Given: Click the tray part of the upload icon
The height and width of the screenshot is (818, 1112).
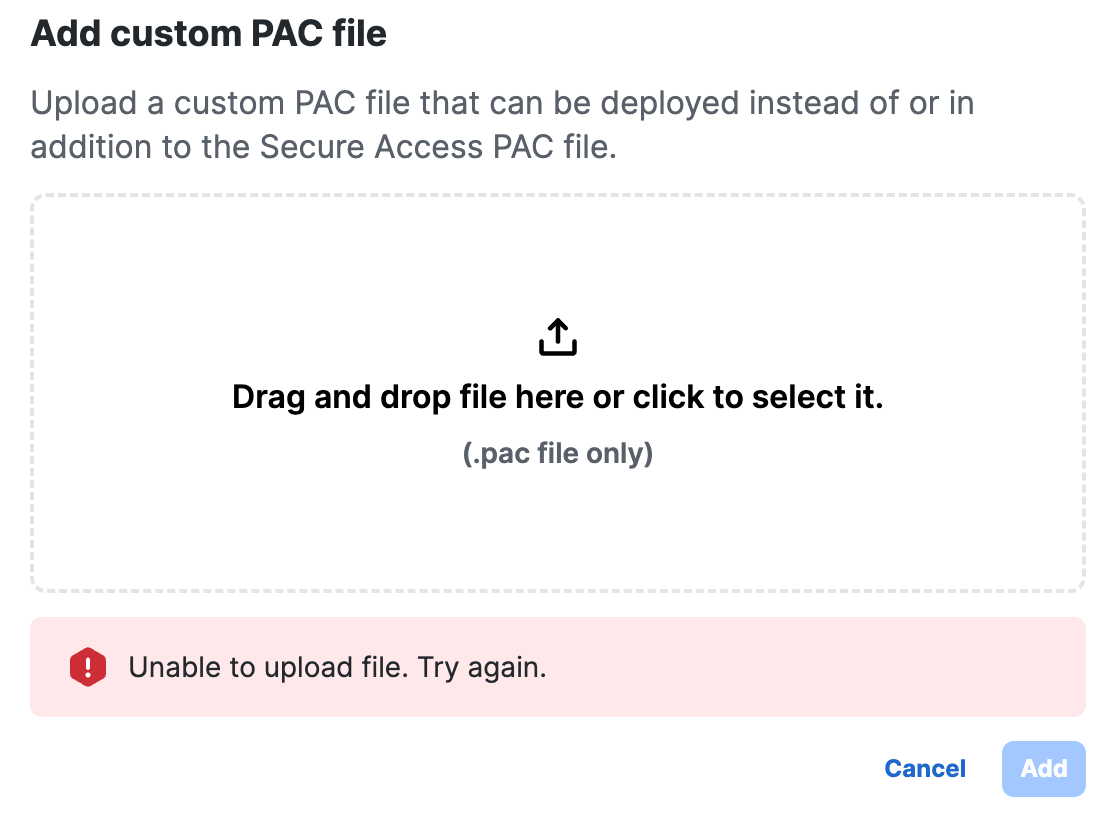Looking at the screenshot, I should pos(557,348).
